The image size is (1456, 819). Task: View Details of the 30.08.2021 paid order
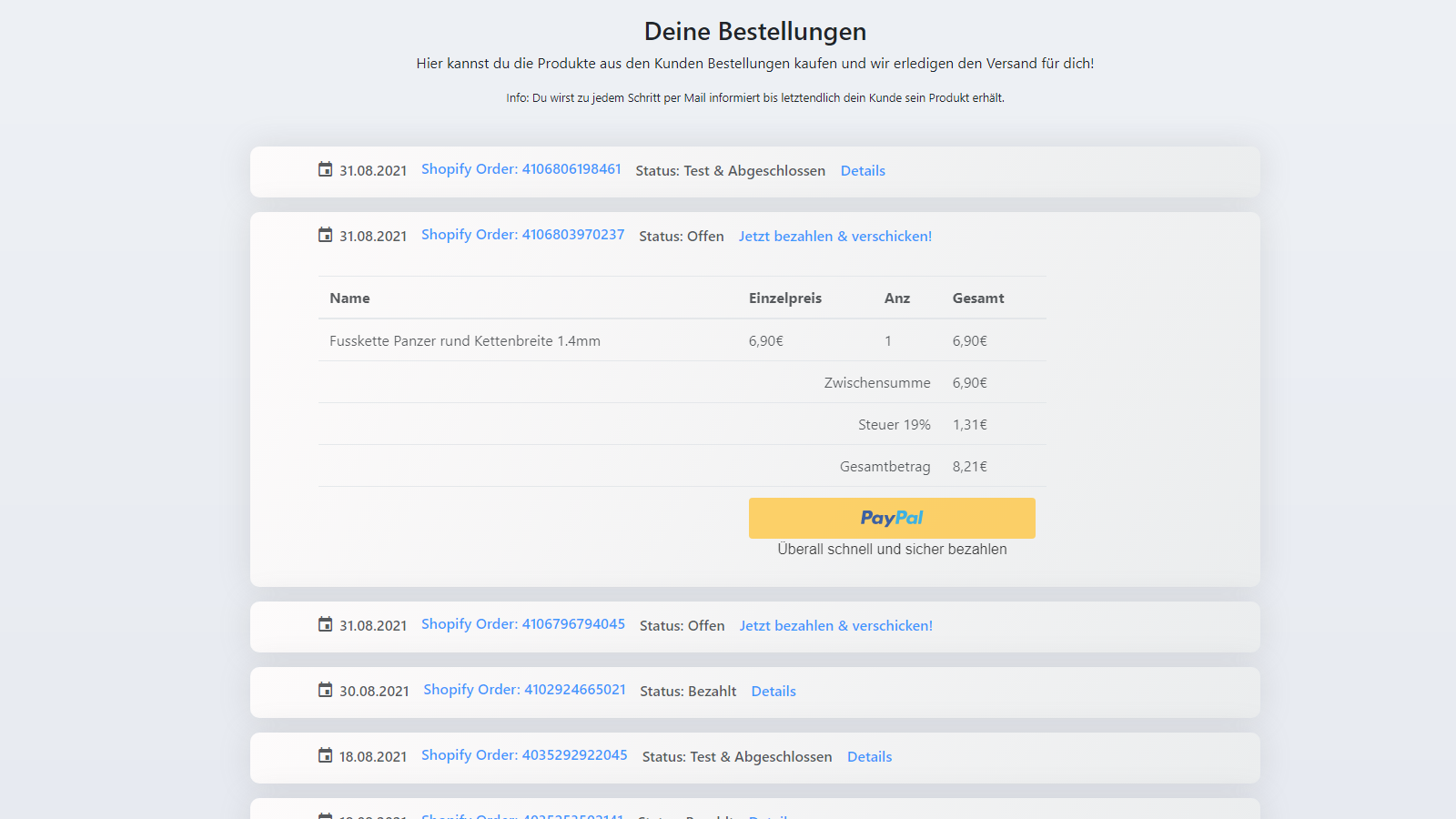click(773, 692)
